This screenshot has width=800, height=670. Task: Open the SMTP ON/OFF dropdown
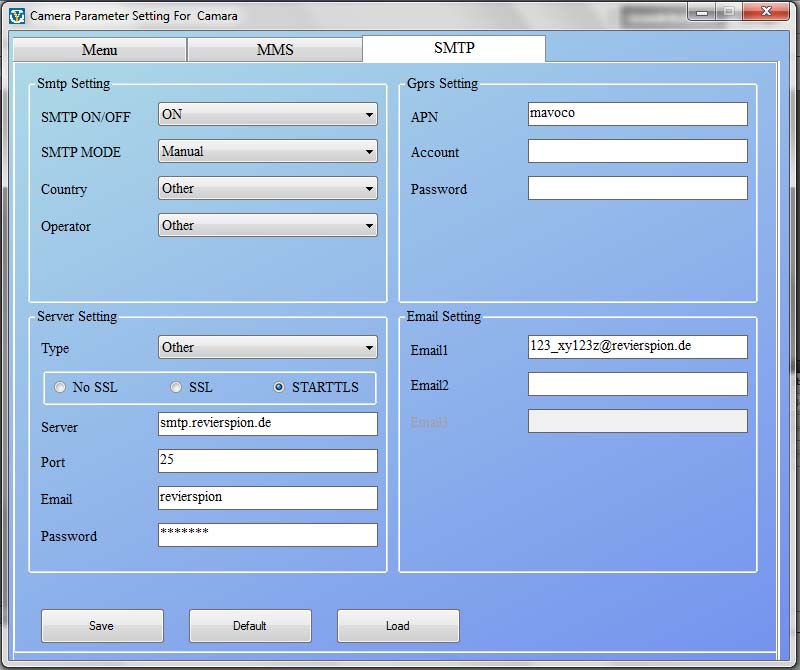(268, 115)
